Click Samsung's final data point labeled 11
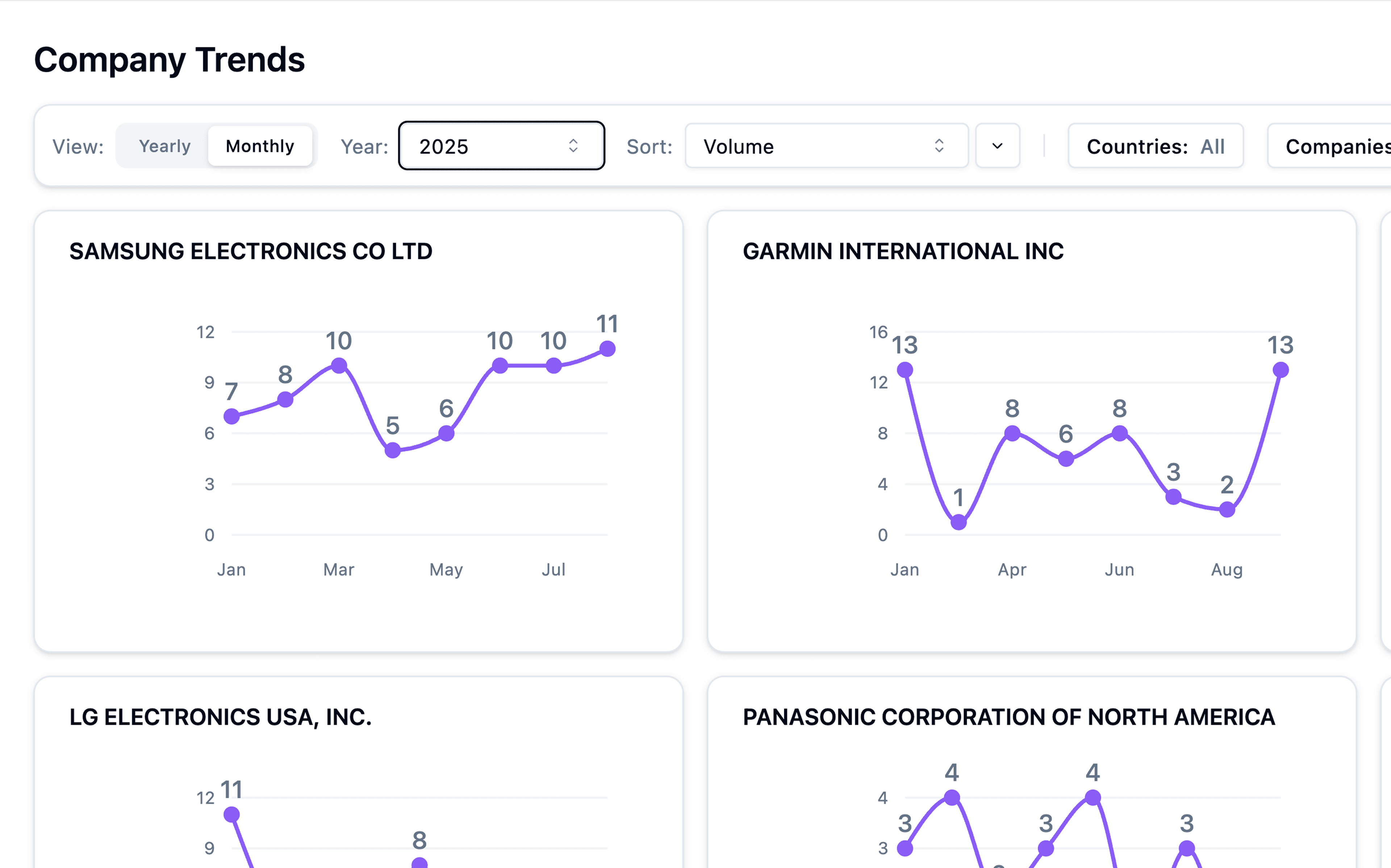 (x=607, y=348)
